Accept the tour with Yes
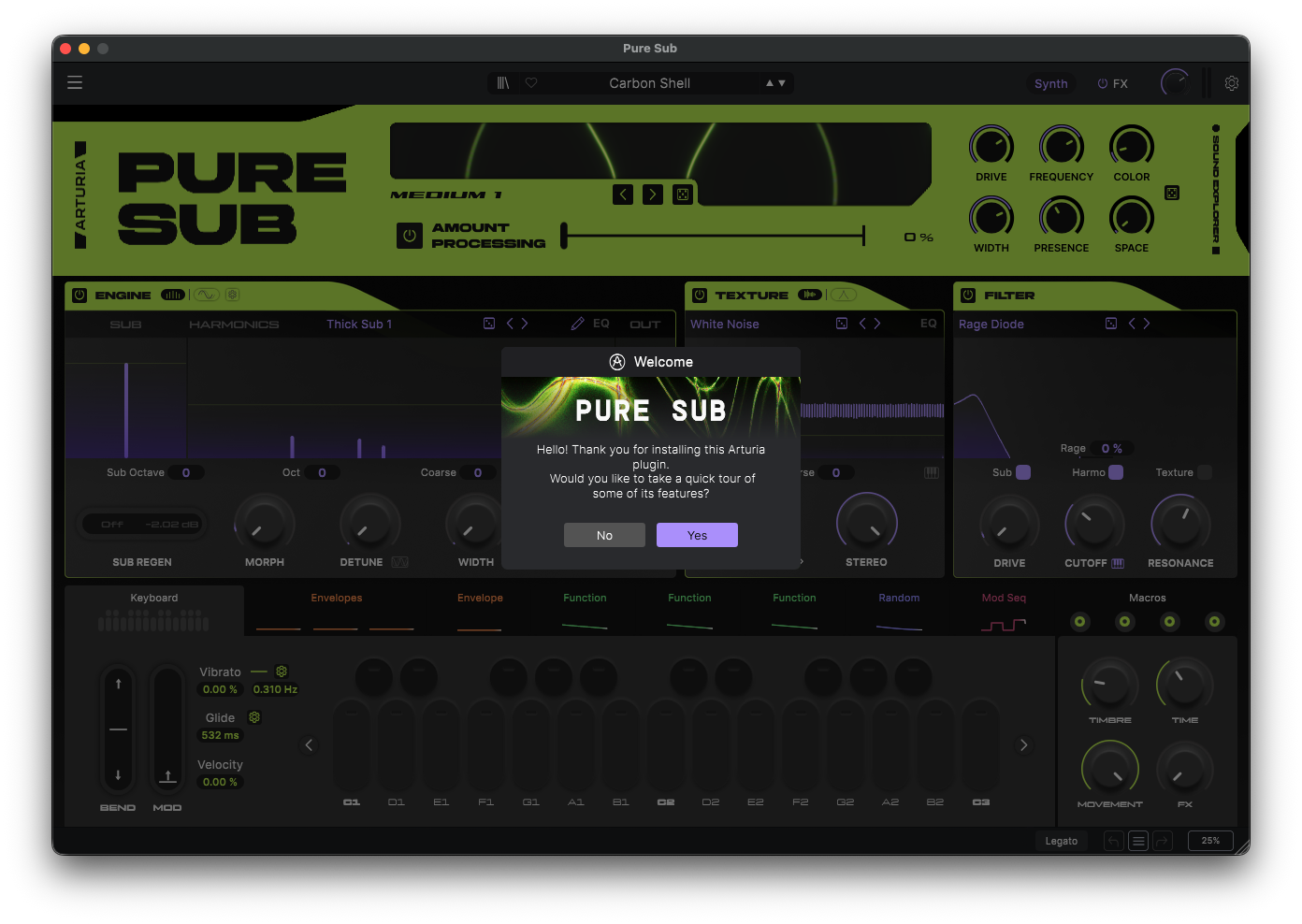Viewport: 1302px width, 924px height. pyautogui.click(x=697, y=535)
